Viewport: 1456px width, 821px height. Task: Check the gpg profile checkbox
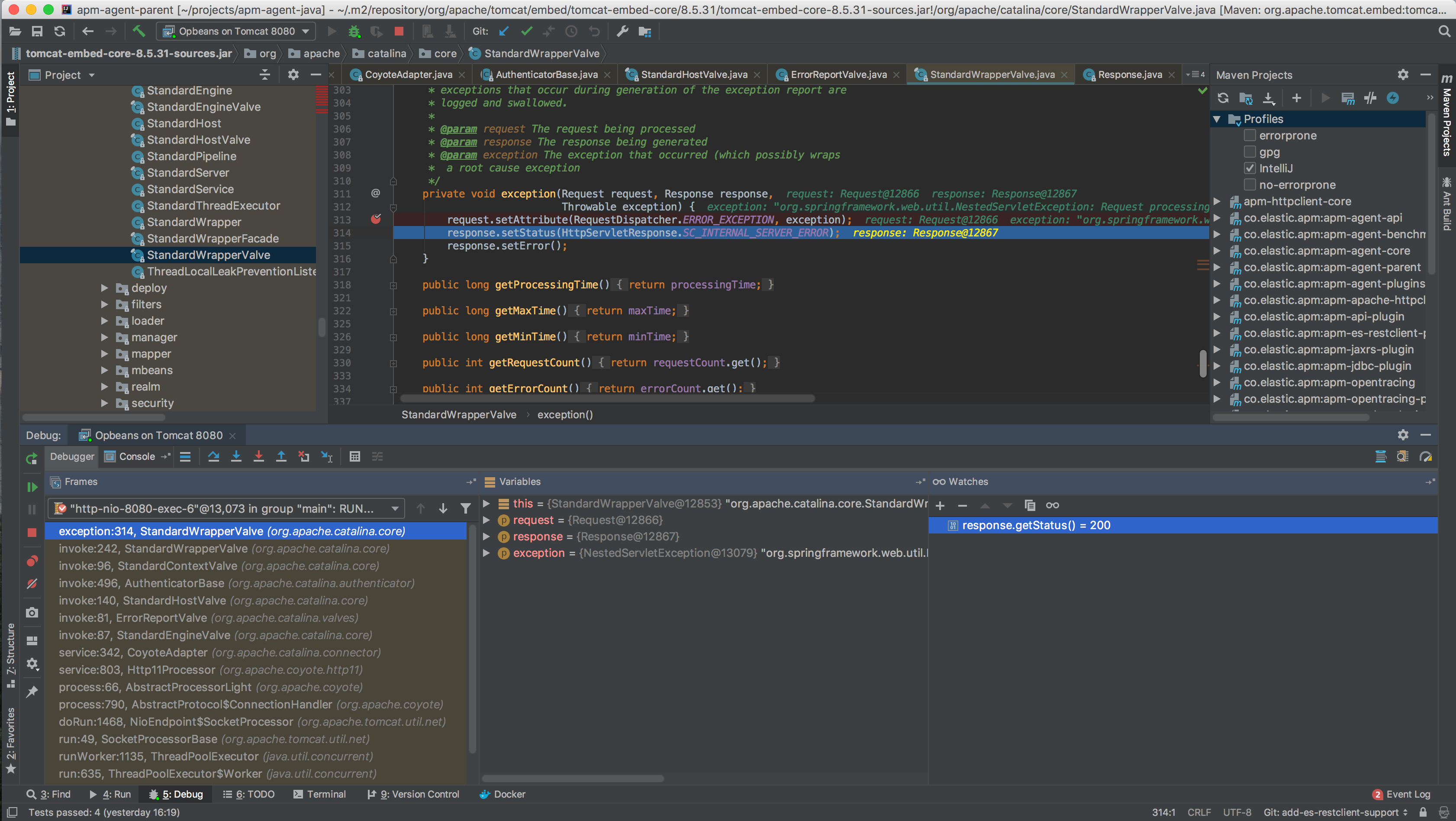(1250, 152)
